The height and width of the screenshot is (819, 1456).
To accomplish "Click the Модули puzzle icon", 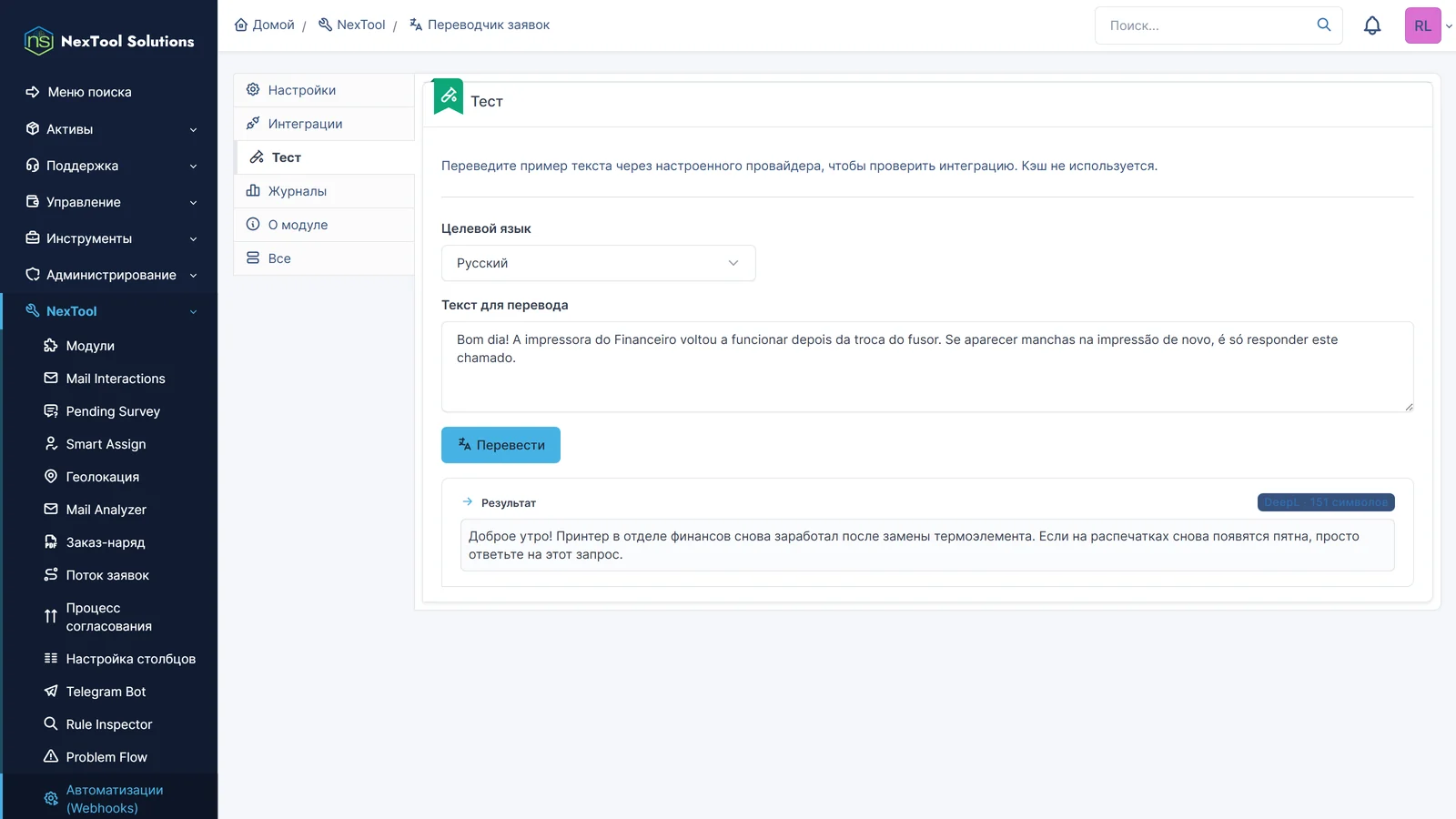I will tap(51, 346).
